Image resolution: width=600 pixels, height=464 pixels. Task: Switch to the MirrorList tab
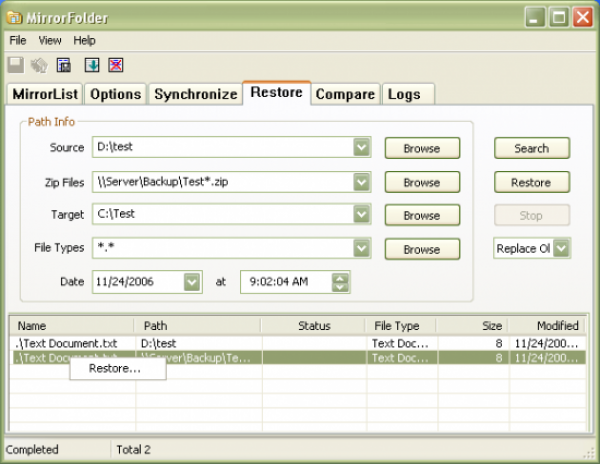[x=45, y=94]
